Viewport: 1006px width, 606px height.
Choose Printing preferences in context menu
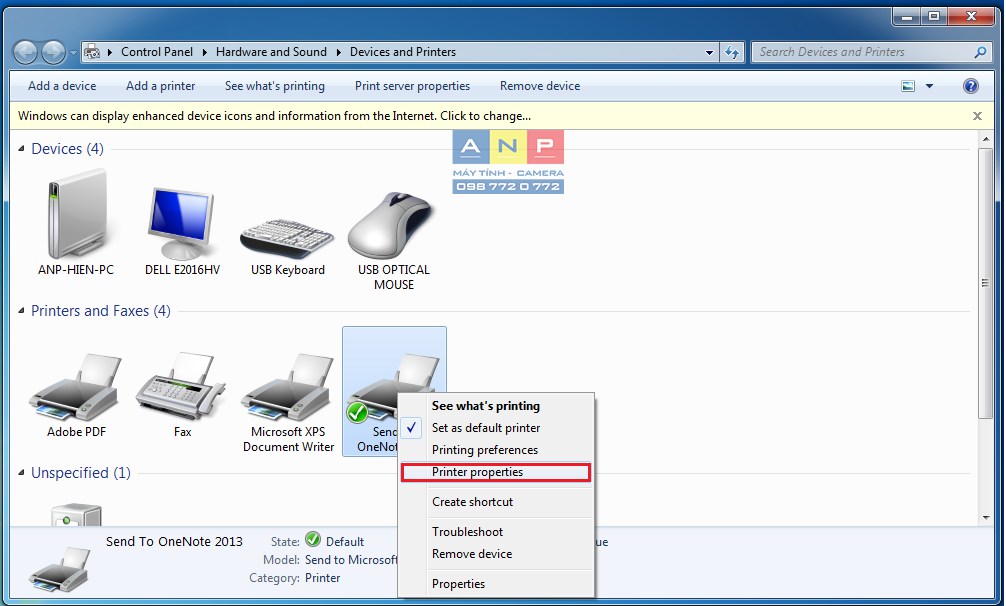coord(496,450)
